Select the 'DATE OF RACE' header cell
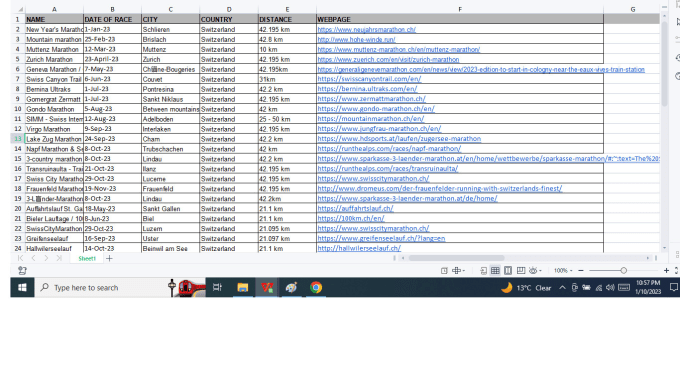Image resolution: width=680 pixels, height=382 pixels. tap(112, 20)
